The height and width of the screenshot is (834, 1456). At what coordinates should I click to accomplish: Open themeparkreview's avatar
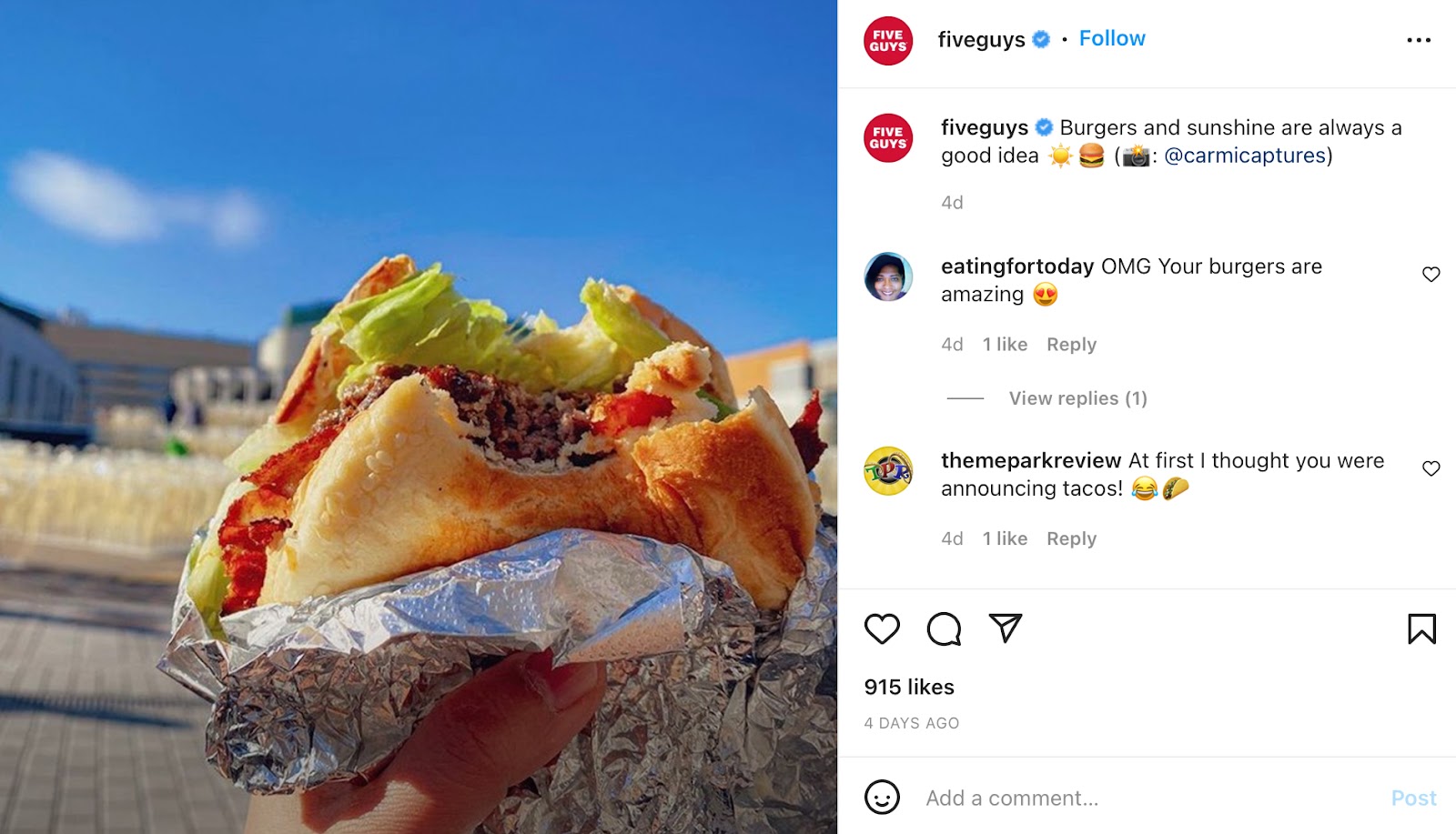click(888, 471)
